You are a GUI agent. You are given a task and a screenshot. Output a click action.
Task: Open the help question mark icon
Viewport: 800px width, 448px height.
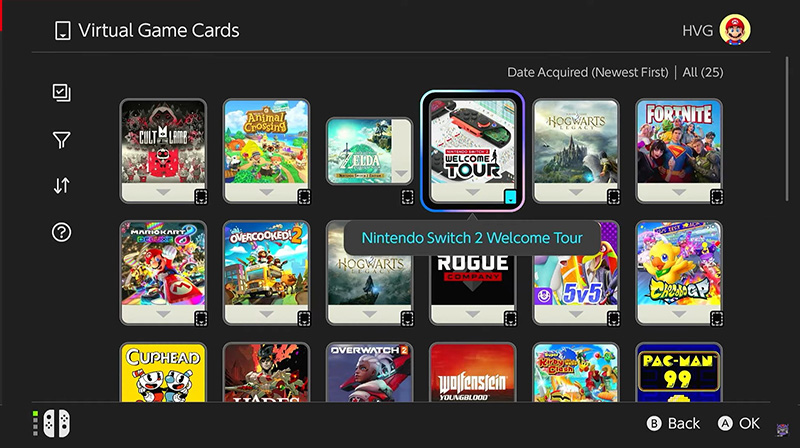click(x=62, y=233)
